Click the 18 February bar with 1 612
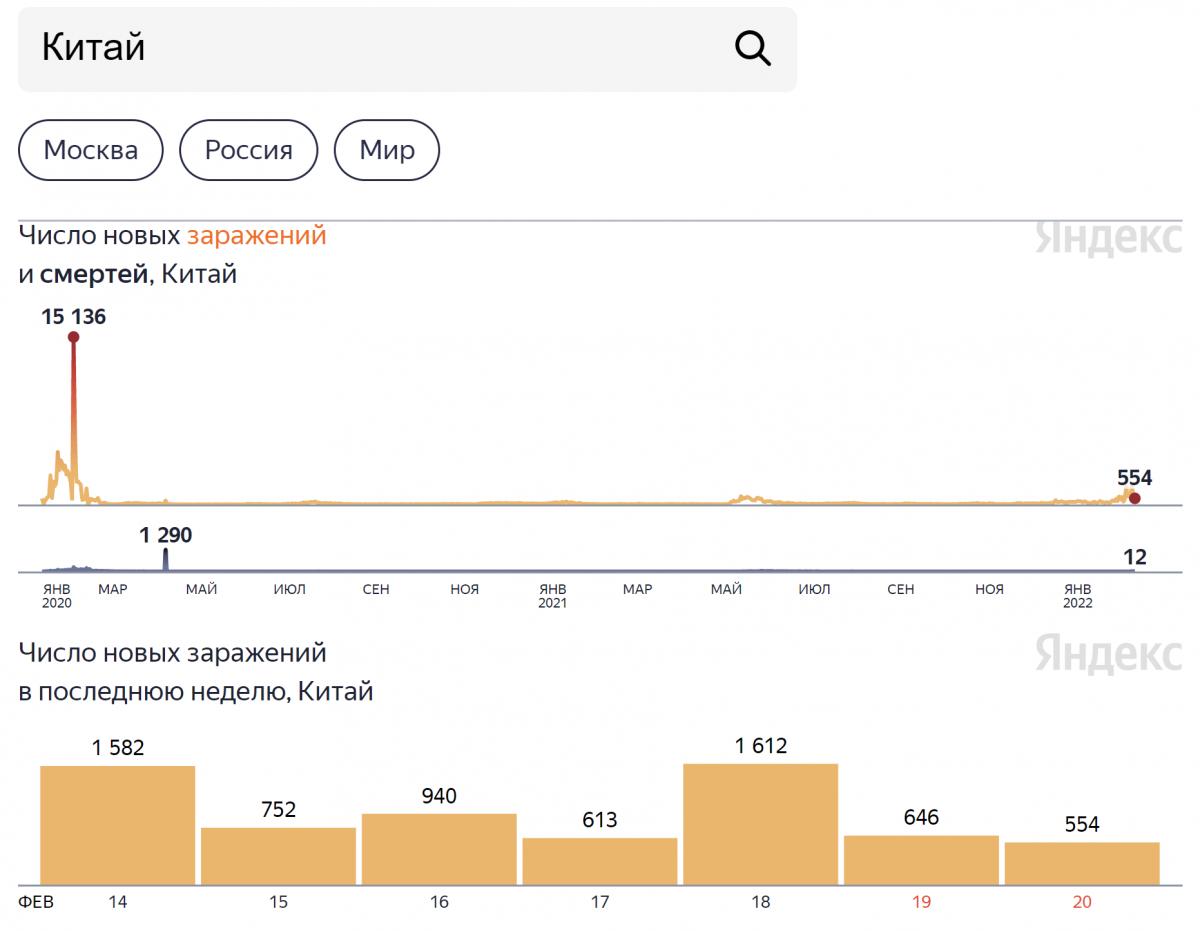Viewport: 1200px width, 931px height. [x=761, y=824]
